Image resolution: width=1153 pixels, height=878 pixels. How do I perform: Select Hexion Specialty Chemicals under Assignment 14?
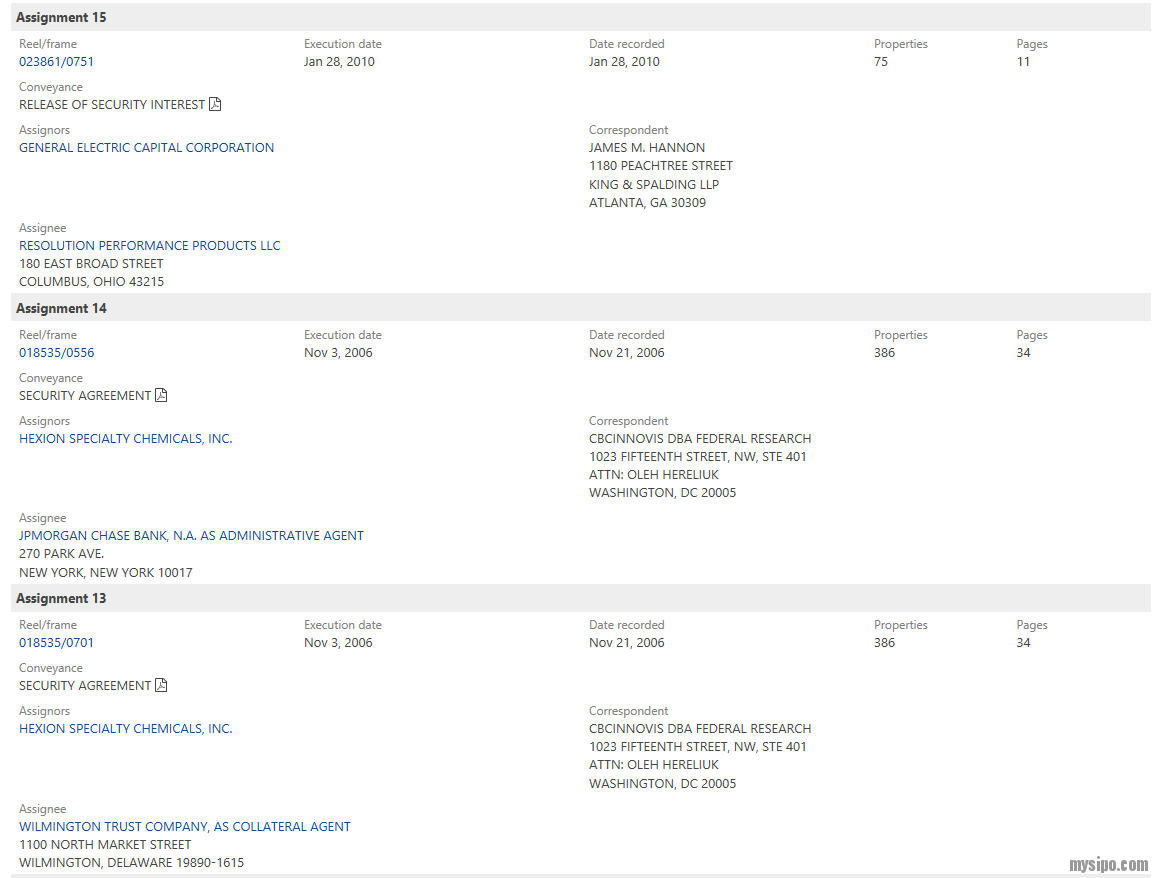(x=126, y=439)
